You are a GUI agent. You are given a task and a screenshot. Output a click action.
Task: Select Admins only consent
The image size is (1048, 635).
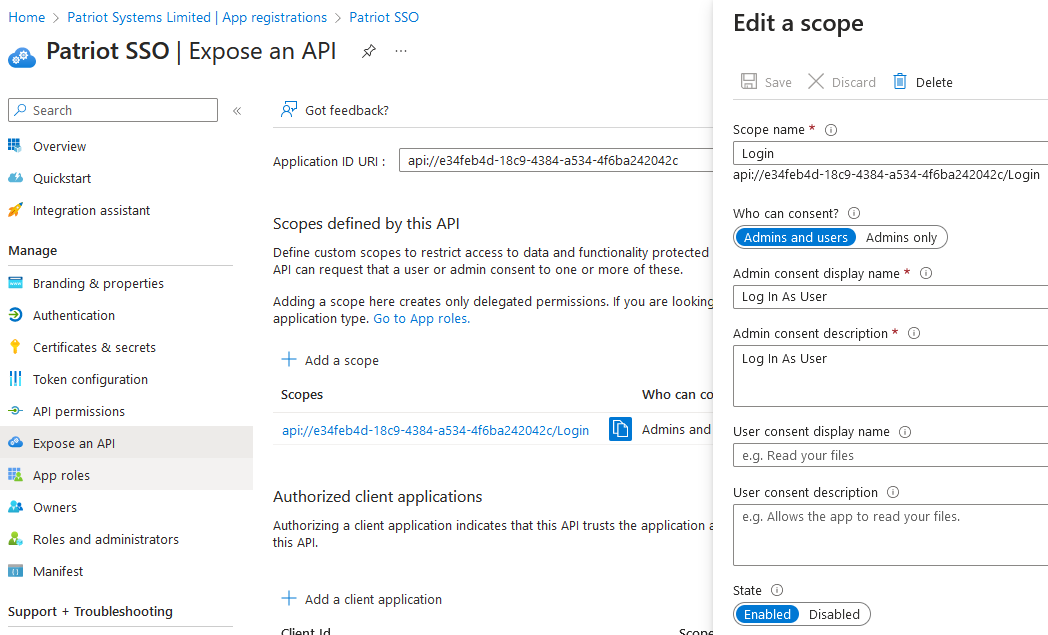tap(901, 237)
